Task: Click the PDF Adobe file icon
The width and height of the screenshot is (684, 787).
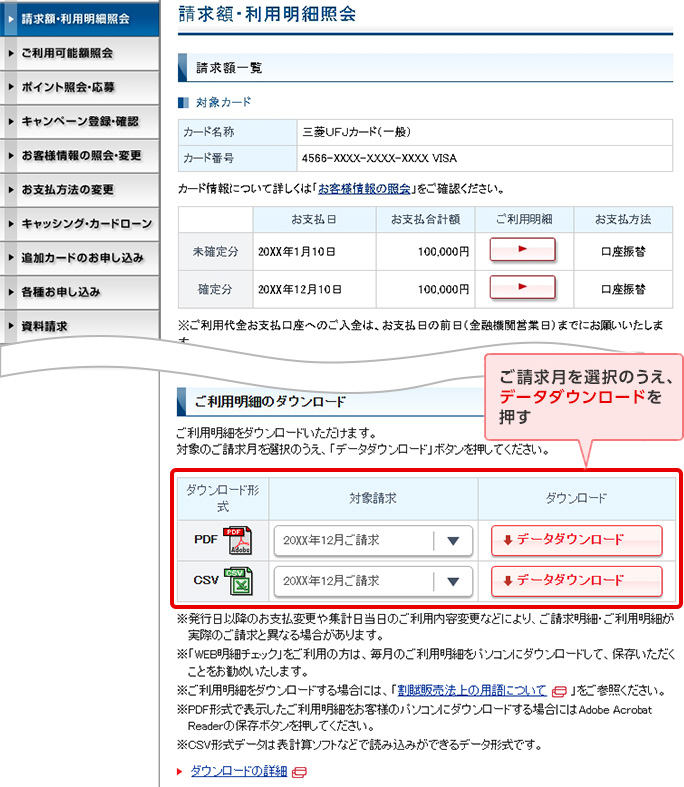Action: 237,540
